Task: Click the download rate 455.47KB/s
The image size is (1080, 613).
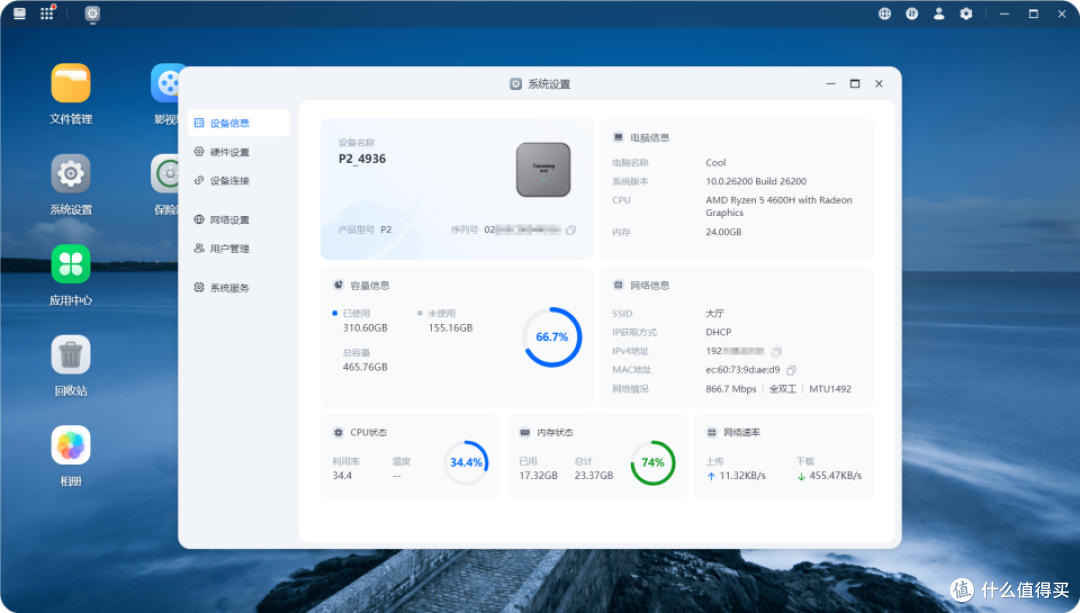Action: (x=835, y=476)
